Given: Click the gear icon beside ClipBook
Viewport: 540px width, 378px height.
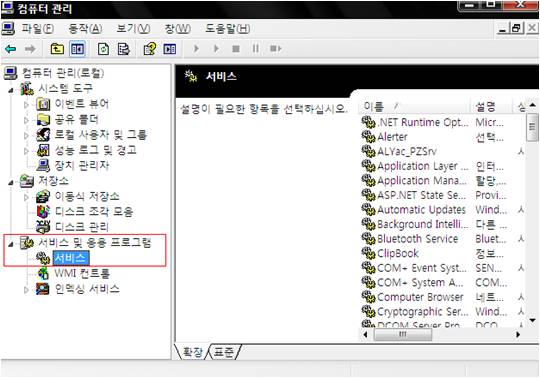Looking at the screenshot, I should 368,253.
